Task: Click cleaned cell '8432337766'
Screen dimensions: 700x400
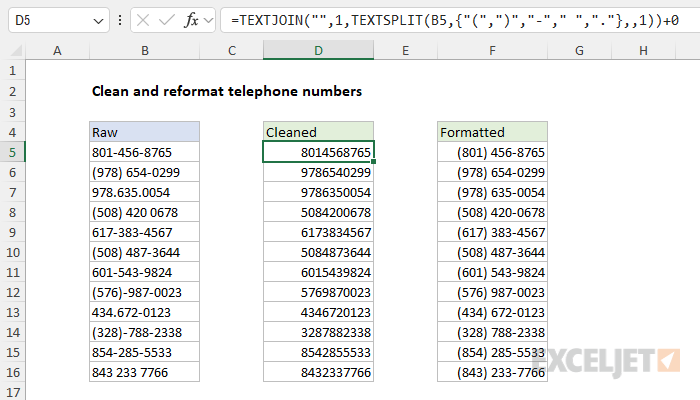Action: tap(318, 372)
